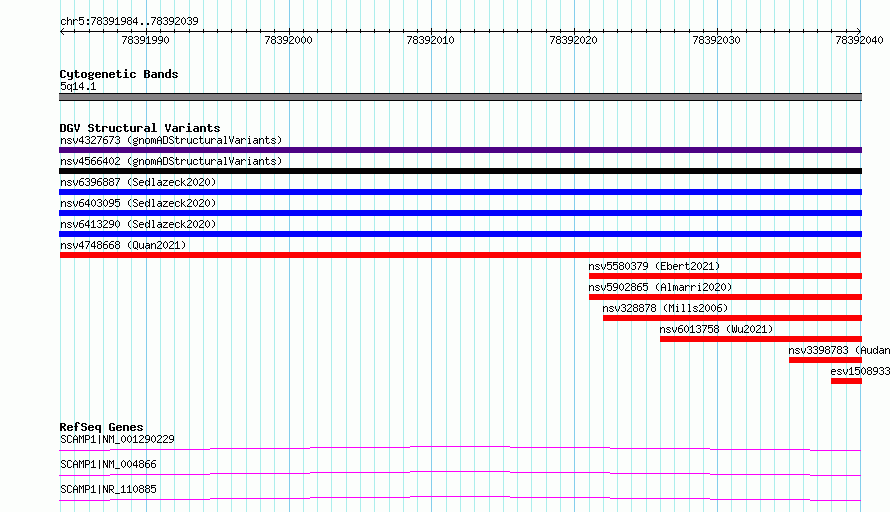890x512 pixels.
Task: Click variant label nsv6013758 (Wu2021)
Action: 716,329
